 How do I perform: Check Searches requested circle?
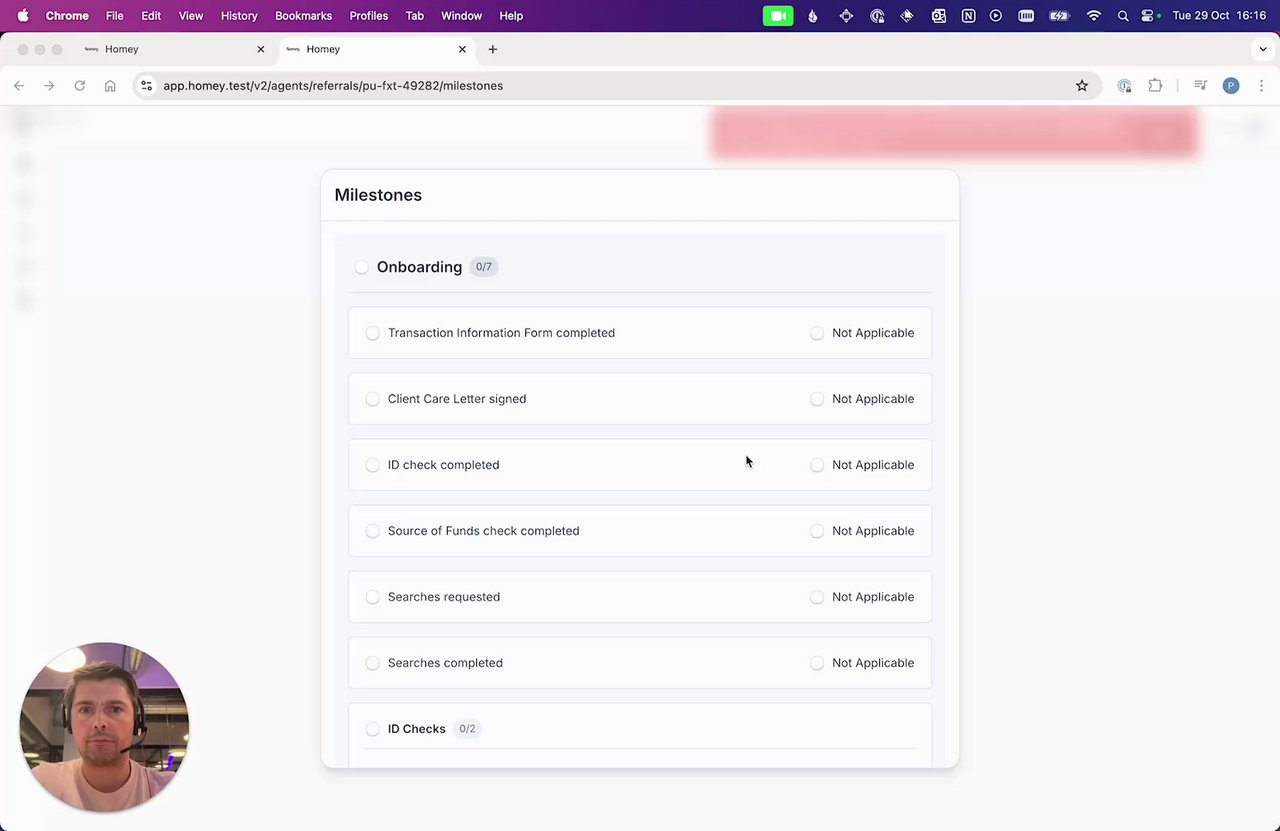click(x=373, y=597)
